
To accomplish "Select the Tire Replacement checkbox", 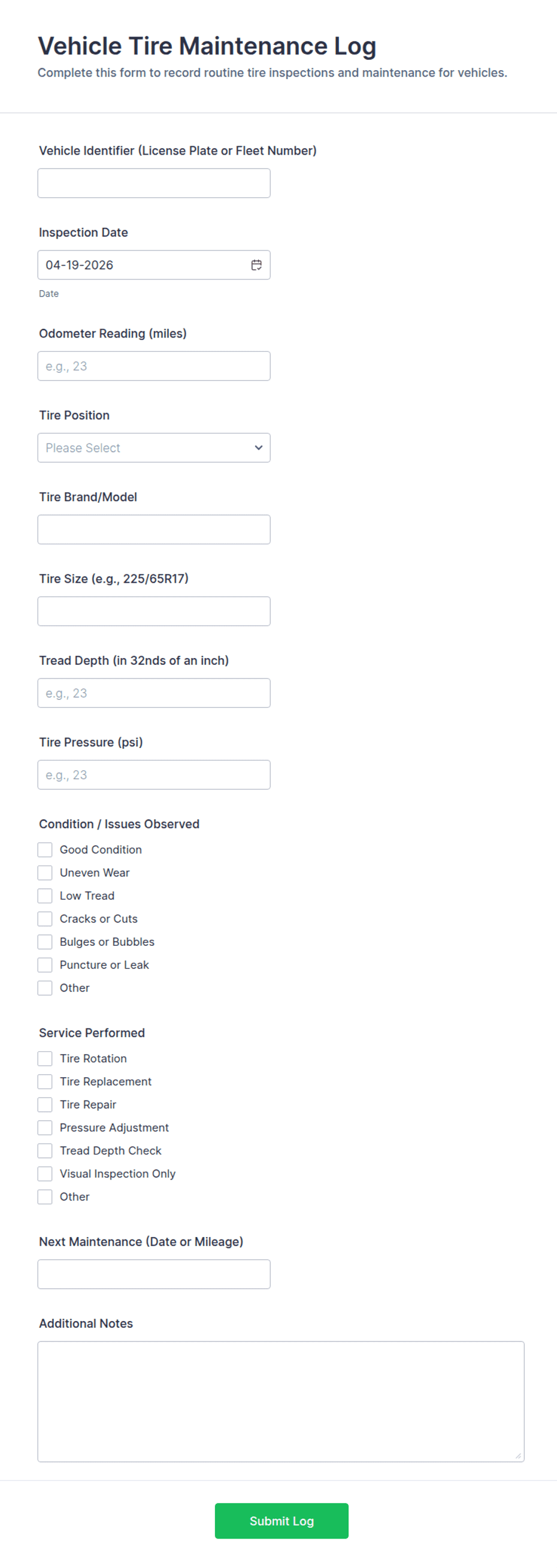I will coord(45,1082).
